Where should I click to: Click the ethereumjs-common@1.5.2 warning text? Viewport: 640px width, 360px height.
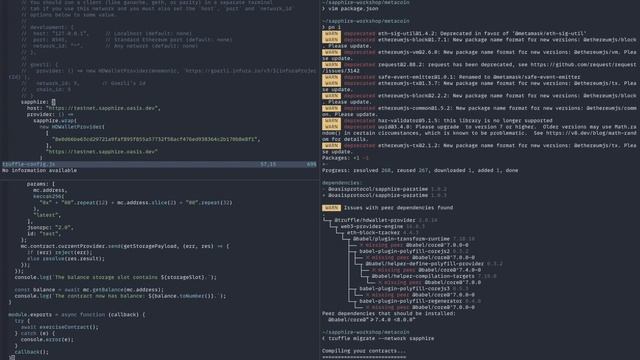coord(507,108)
